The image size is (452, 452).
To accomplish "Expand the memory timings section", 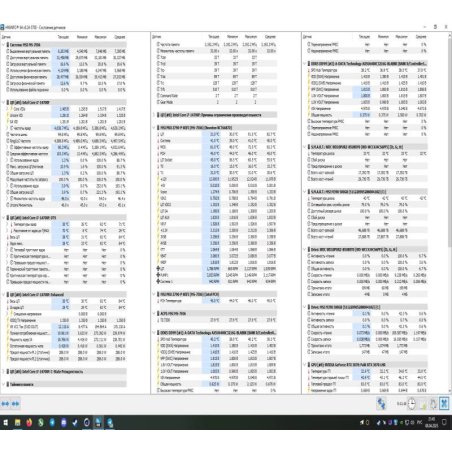I will coord(4,384).
